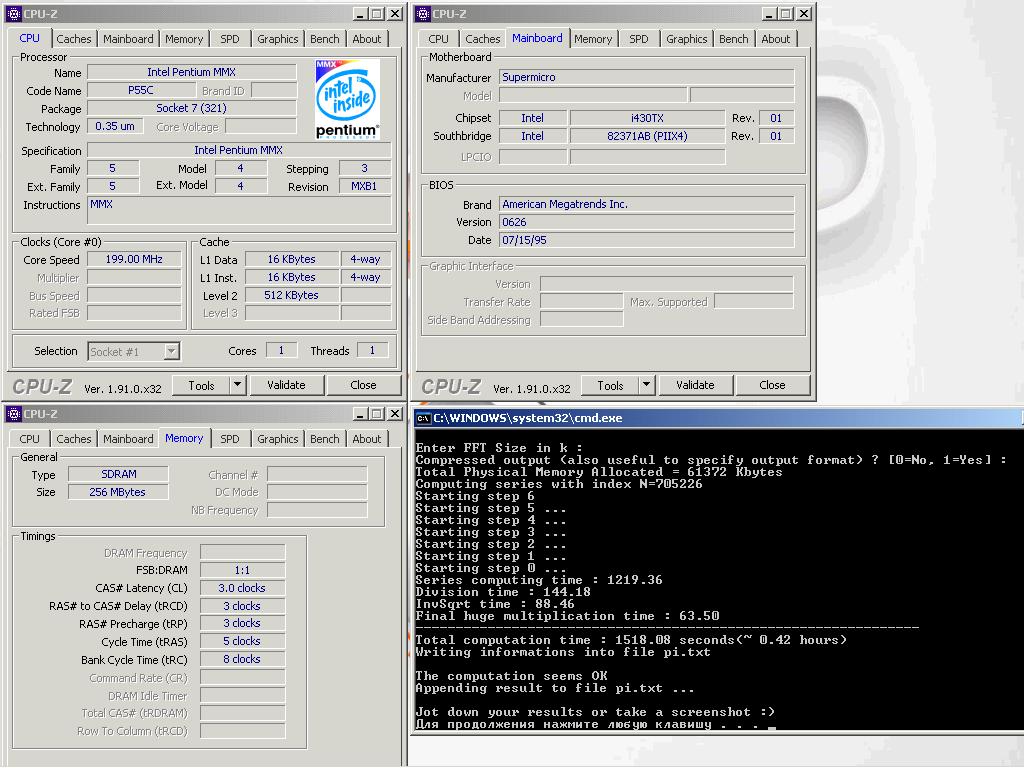Viewport: 1024px width, 768px height.
Task: Click the Level 2 cache value 512 KBytes
Action: (x=291, y=295)
